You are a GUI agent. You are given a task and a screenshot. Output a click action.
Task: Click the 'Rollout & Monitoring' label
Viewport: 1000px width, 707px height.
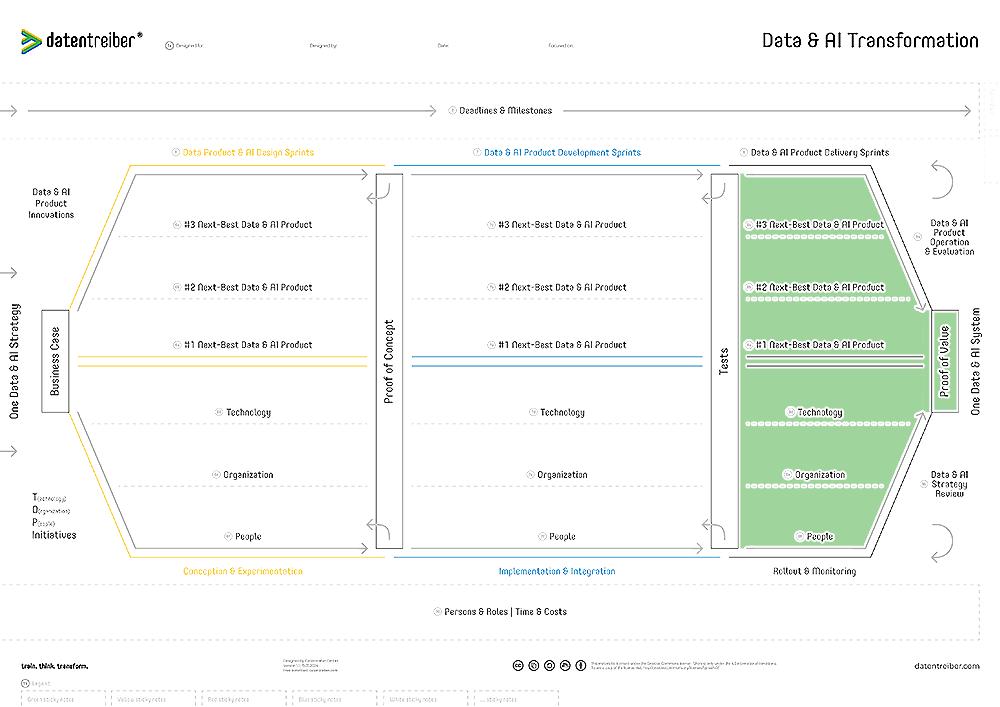[x=814, y=571]
